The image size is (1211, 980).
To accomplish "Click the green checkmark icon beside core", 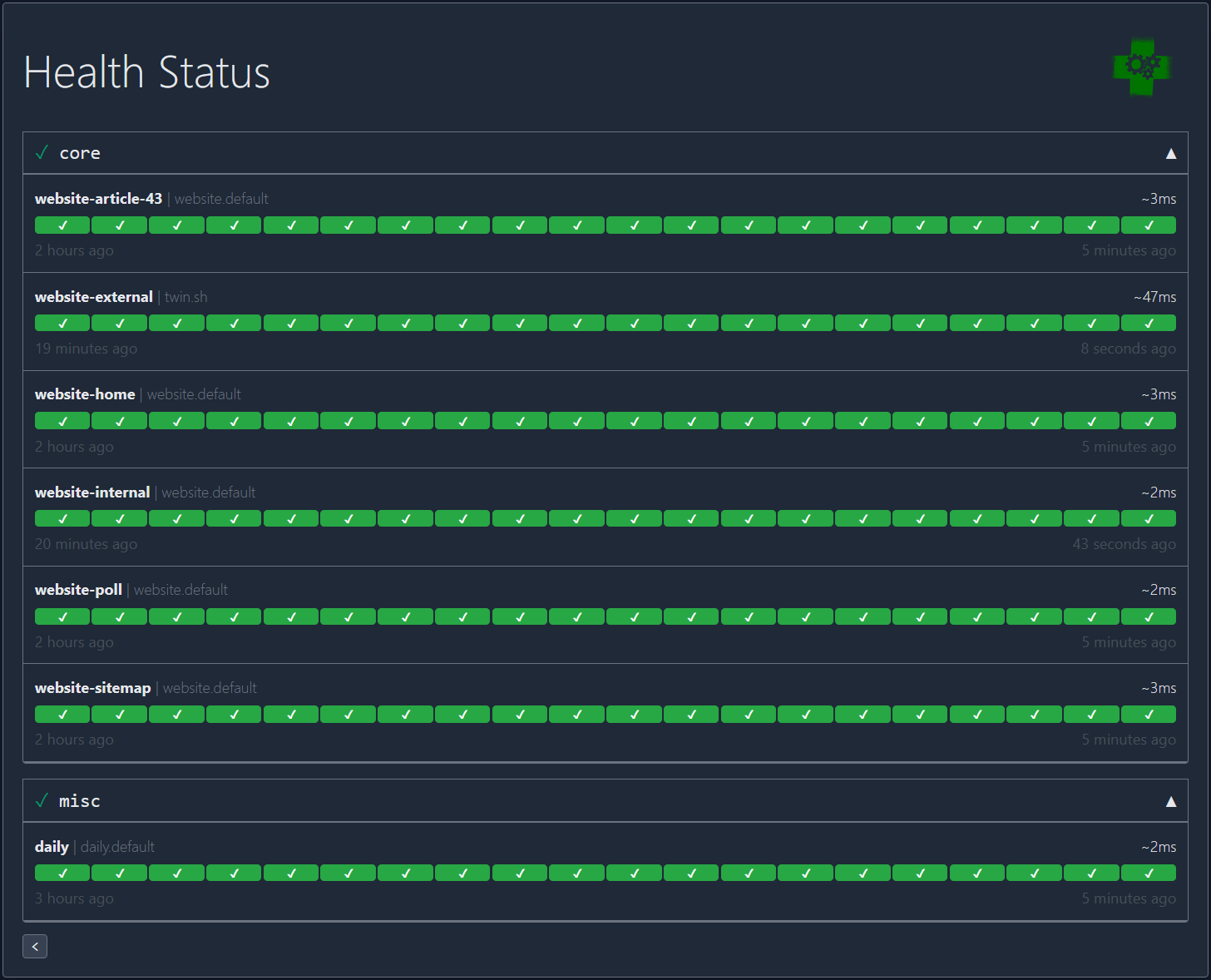I will [x=42, y=151].
